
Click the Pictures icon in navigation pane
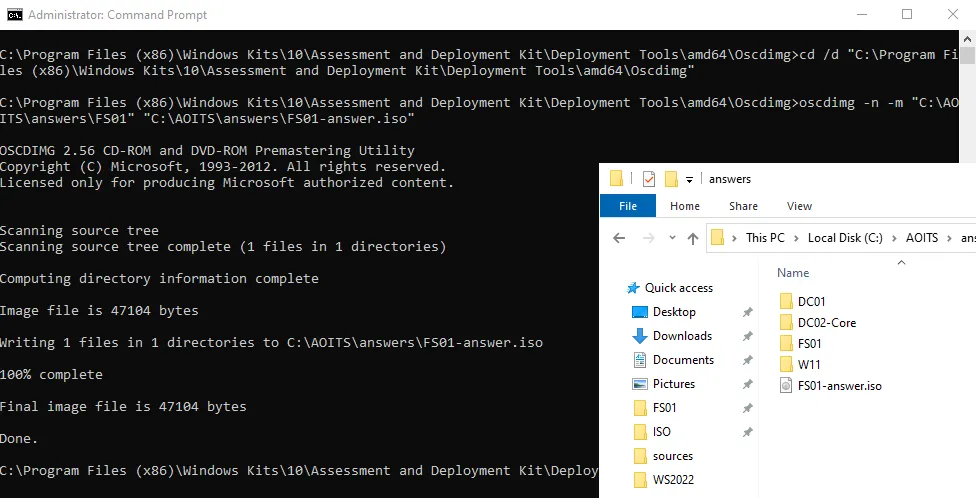point(640,384)
